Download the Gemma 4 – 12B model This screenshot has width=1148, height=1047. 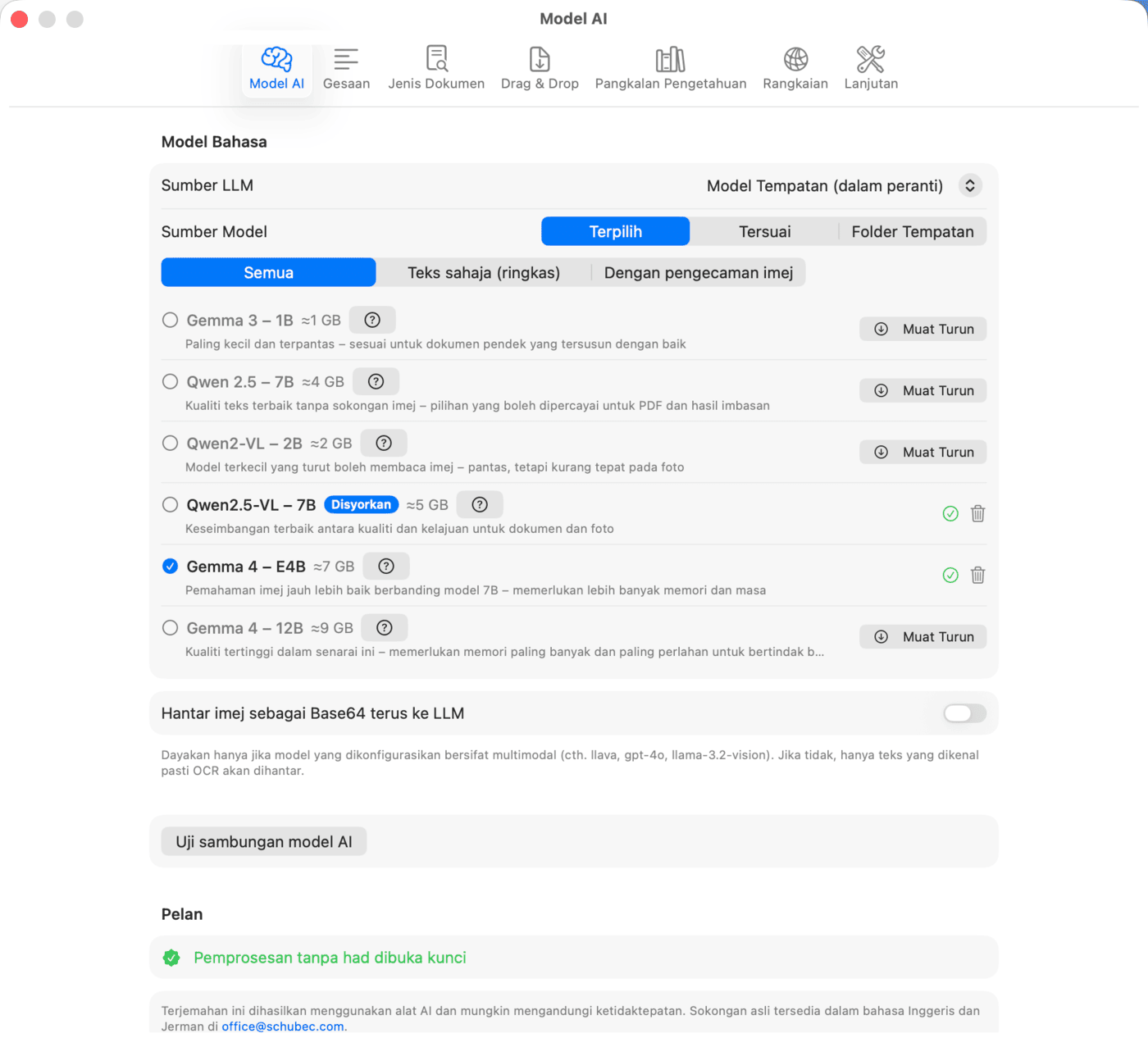point(922,636)
